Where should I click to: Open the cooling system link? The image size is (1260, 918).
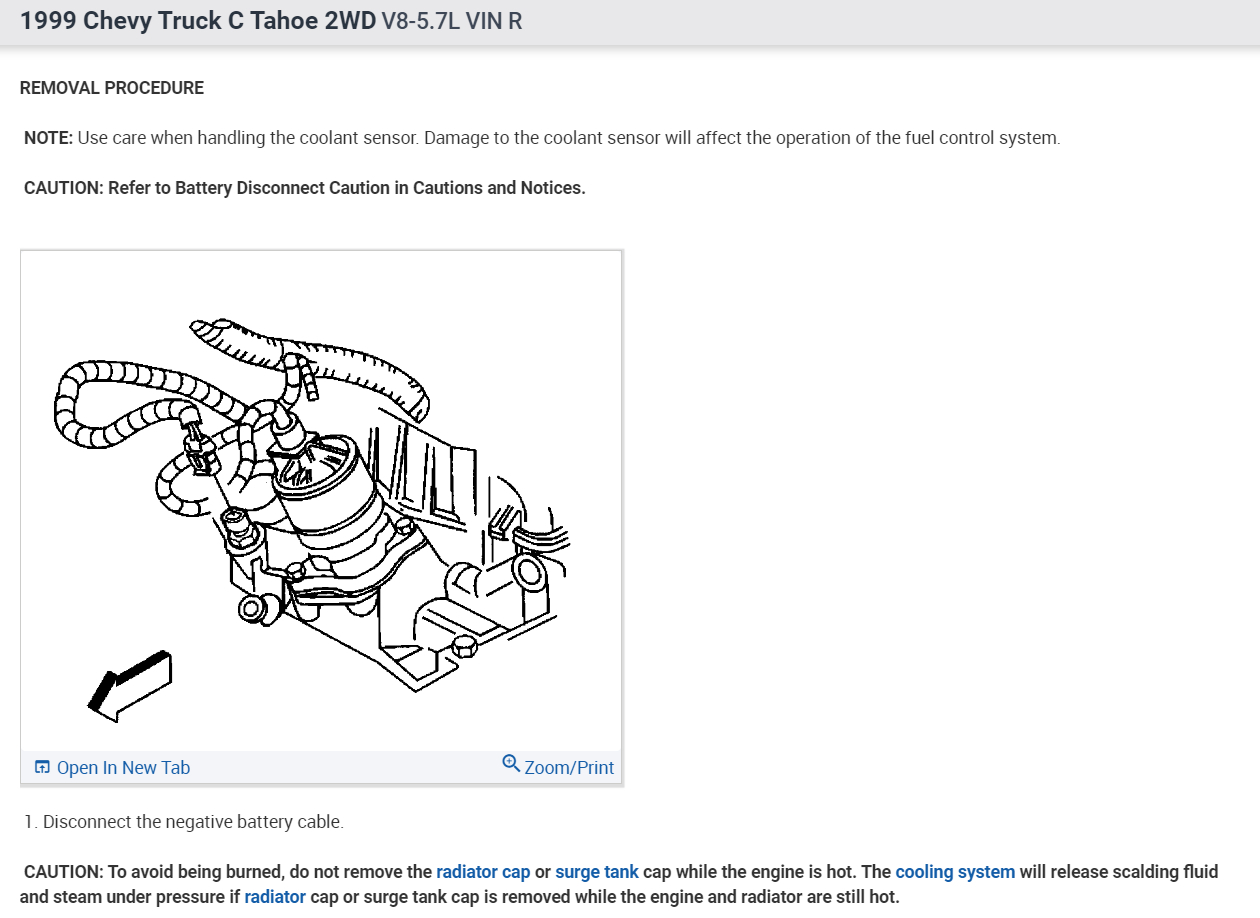pos(955,872)
